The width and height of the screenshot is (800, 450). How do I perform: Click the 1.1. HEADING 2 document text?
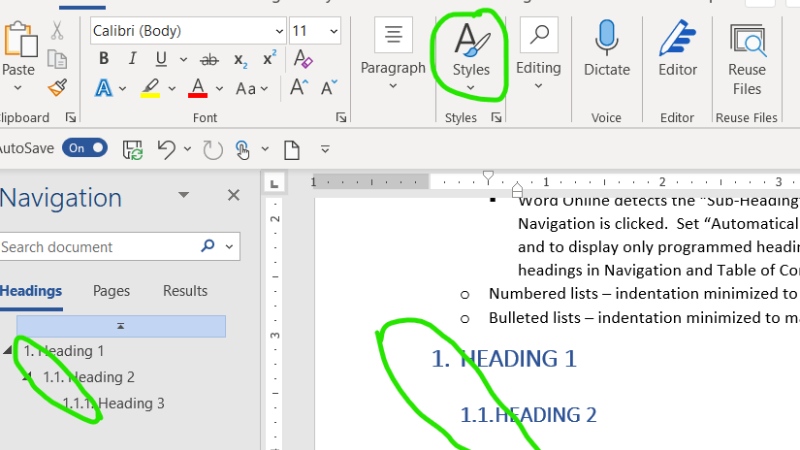coord(528,415)
